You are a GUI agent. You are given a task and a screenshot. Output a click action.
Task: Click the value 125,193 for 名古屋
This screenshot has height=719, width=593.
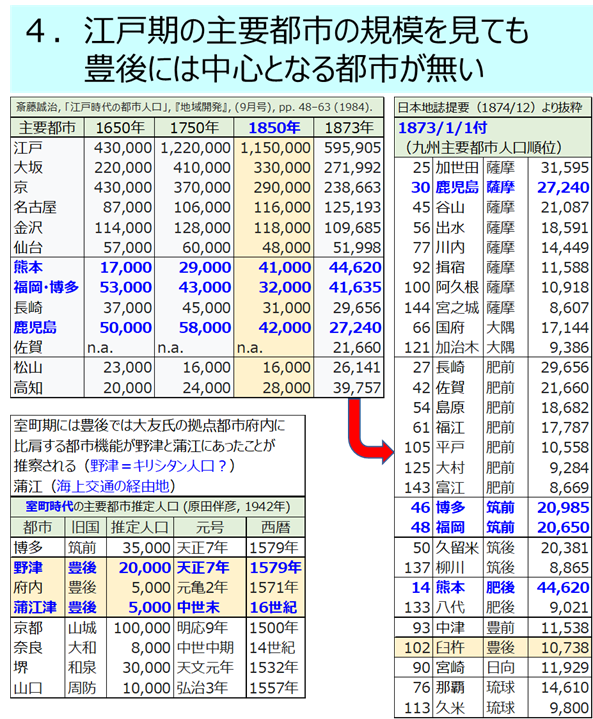tap(352, 208)
